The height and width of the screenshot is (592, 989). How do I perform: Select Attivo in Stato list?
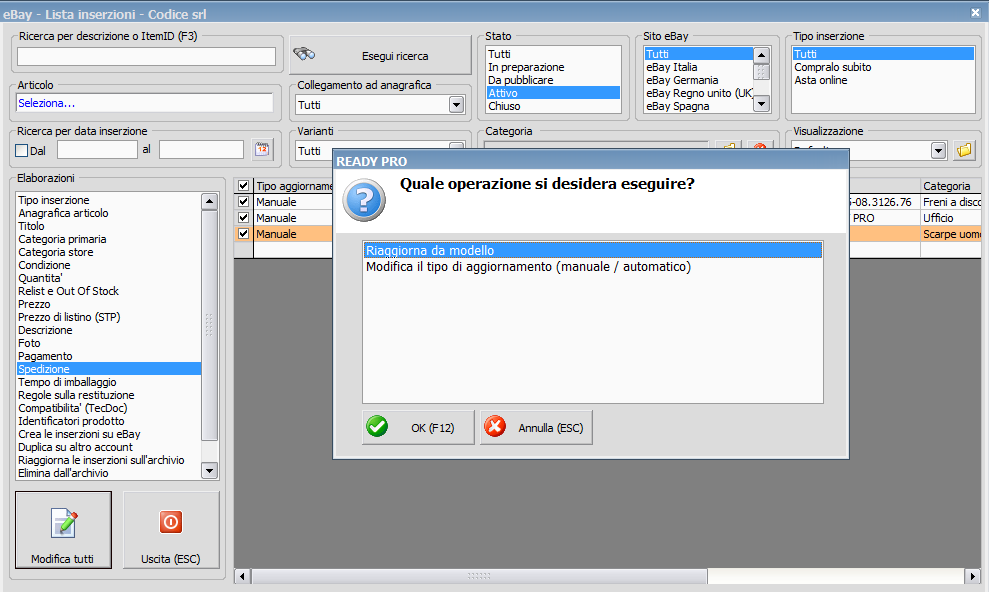pyautogui.click(x=553, y=93)
